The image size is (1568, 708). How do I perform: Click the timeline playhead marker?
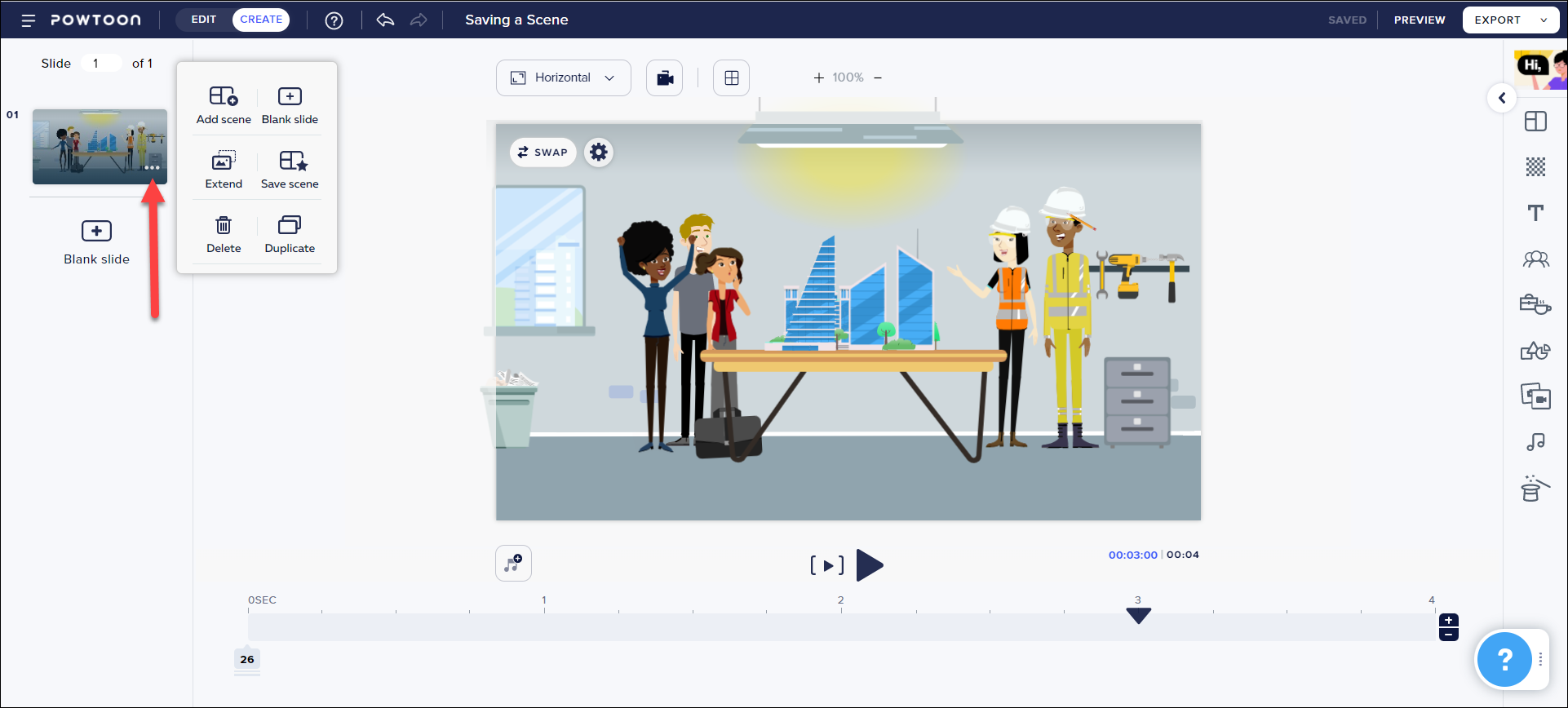[x=1138, y=616]
